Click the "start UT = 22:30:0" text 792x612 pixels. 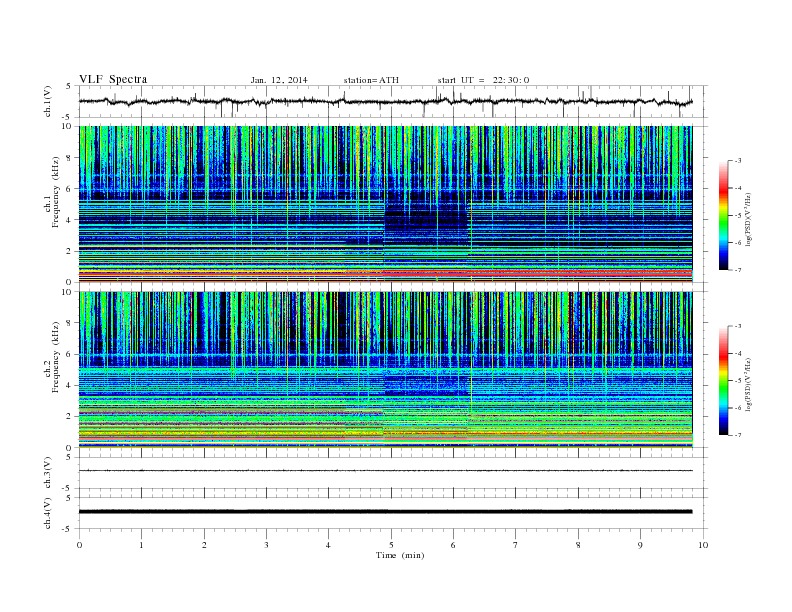483,80
